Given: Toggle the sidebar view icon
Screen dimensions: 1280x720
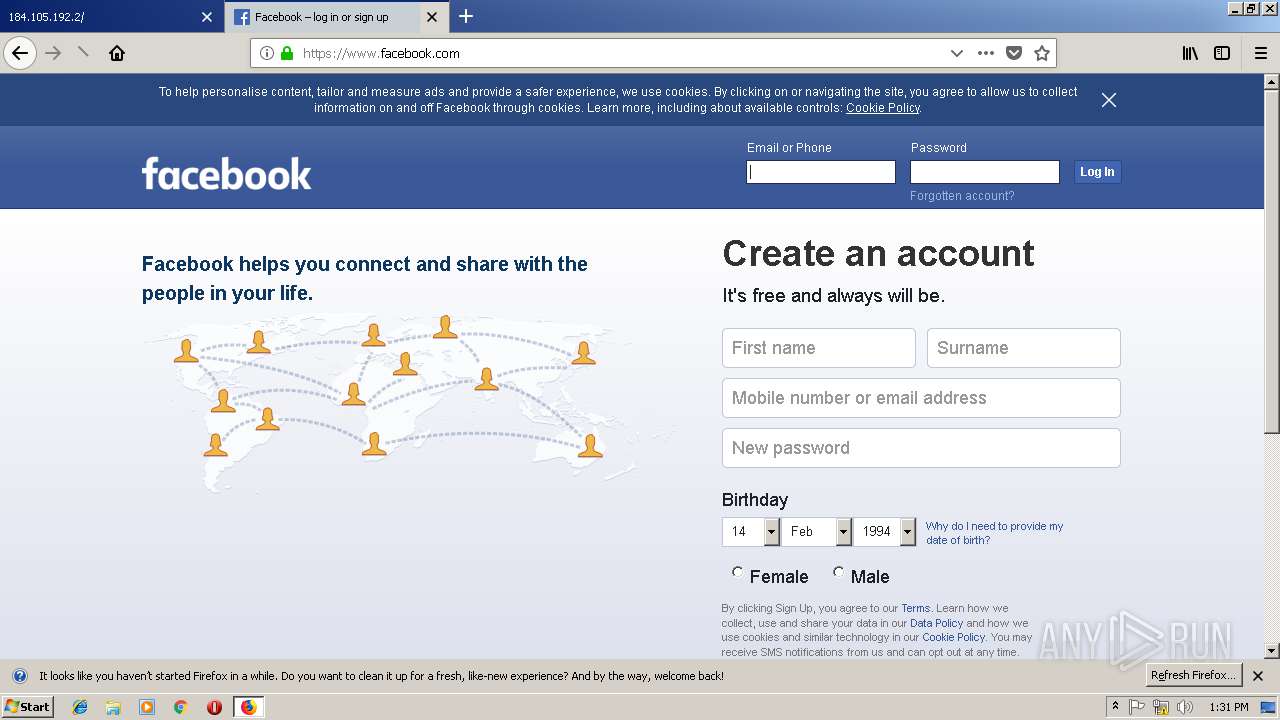Looking at the screenshot, I should pyautogui.click(x=1222, y=53).
